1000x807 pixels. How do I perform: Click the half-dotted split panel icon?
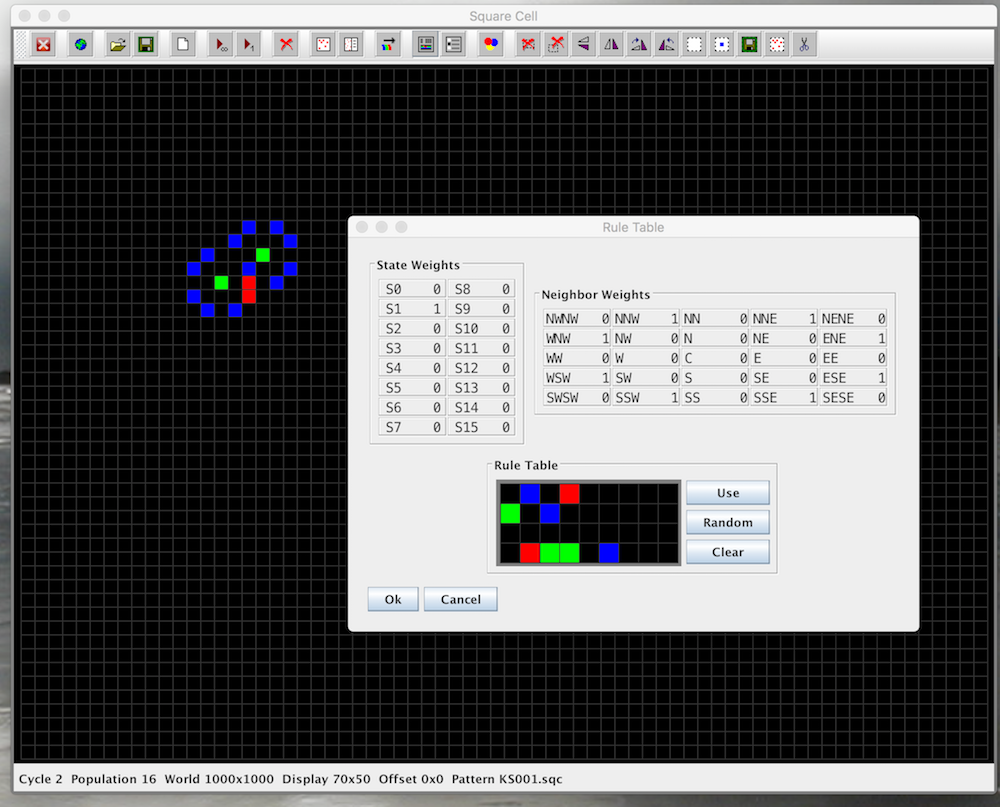351,45
